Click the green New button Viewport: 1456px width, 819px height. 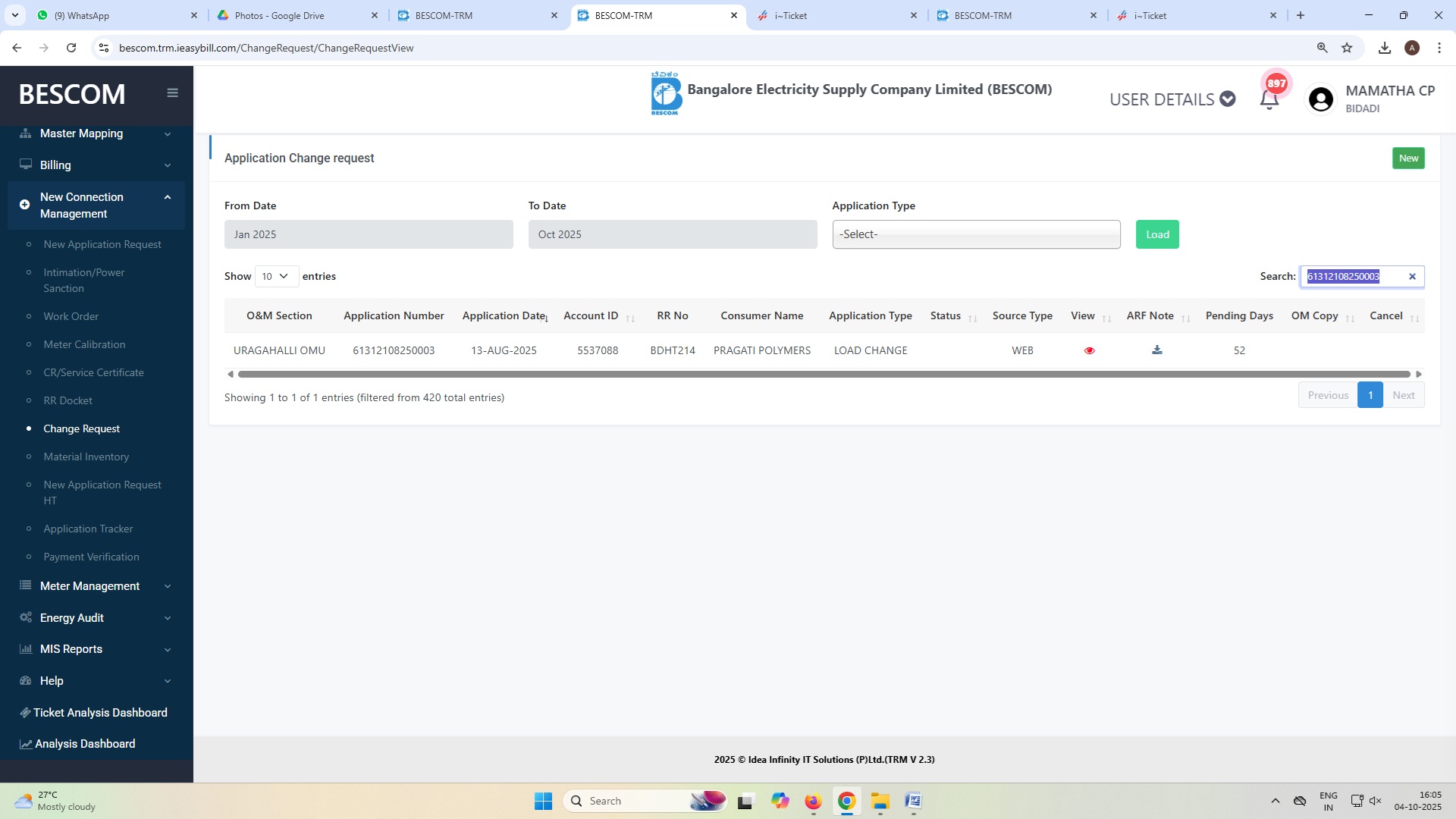[x=1407, y=158]
